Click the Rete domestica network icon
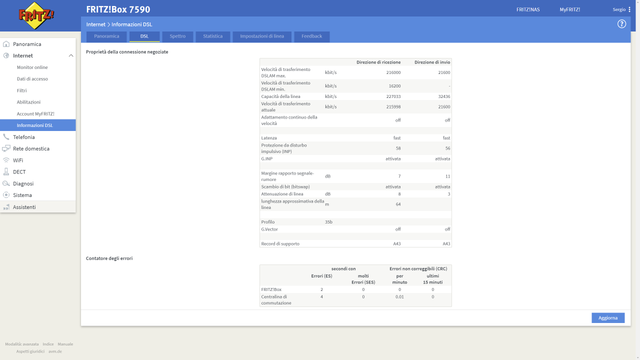 tap(6, 149)
